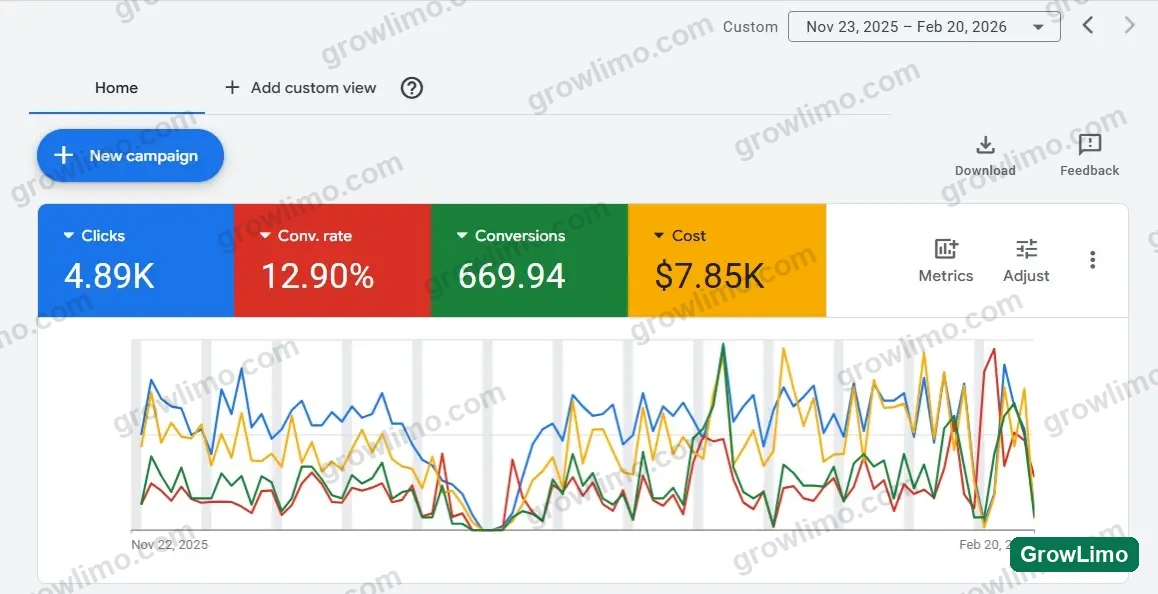Download the overview report

pyautogui.click(x=985, y=156)
